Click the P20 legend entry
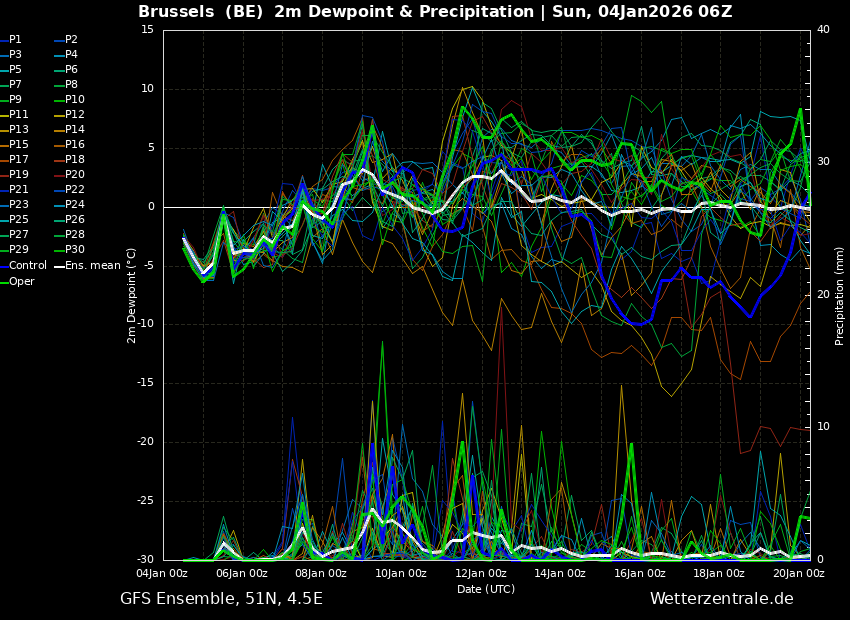Screen dimensions: 850x620 pyautogui.click(x=70, y=175)
